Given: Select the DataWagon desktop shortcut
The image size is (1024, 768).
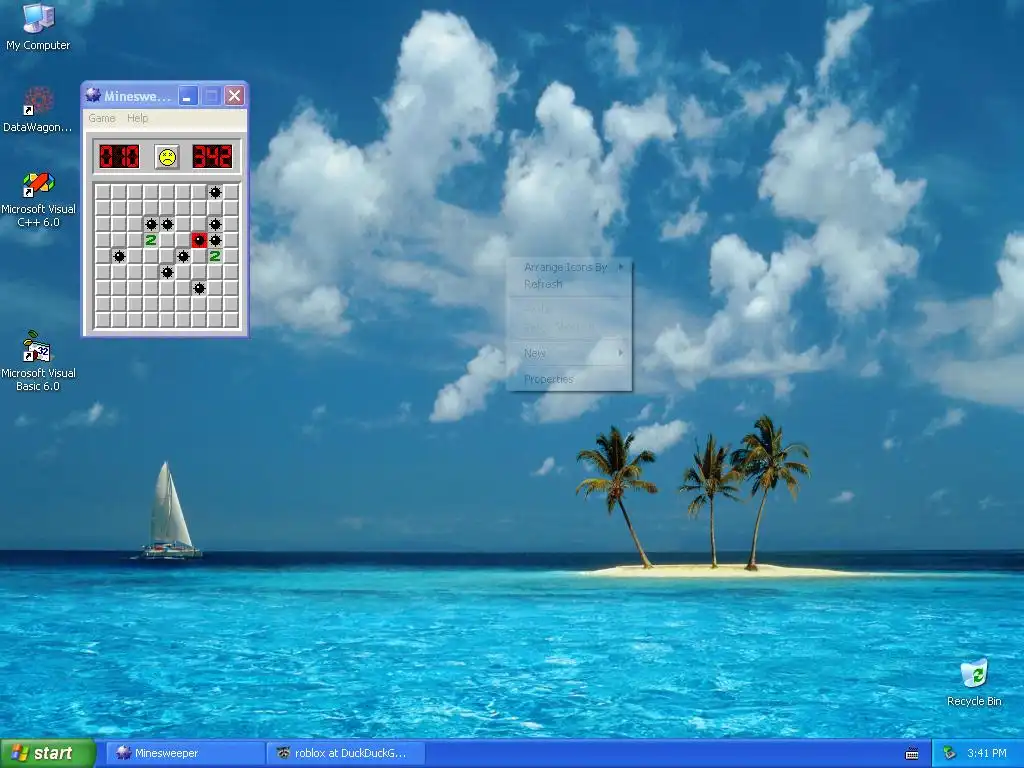Looking at the screenshot, I should pyautogui.click(x=38, y=110).
